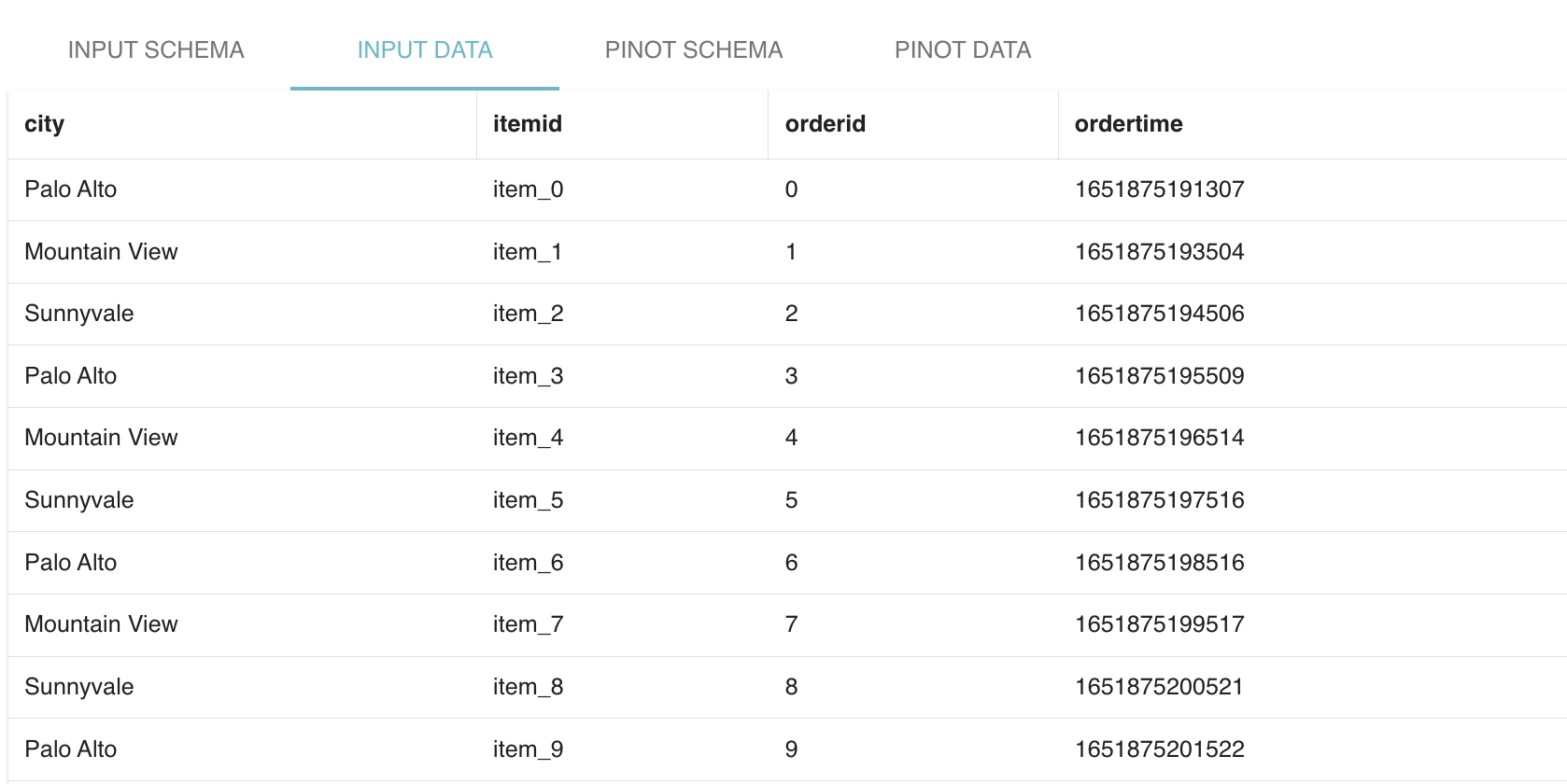The height and width of the screenshot is (784, 1567).
Task: Click ordertime value 1651875201522
Action: click(1159, 749)
